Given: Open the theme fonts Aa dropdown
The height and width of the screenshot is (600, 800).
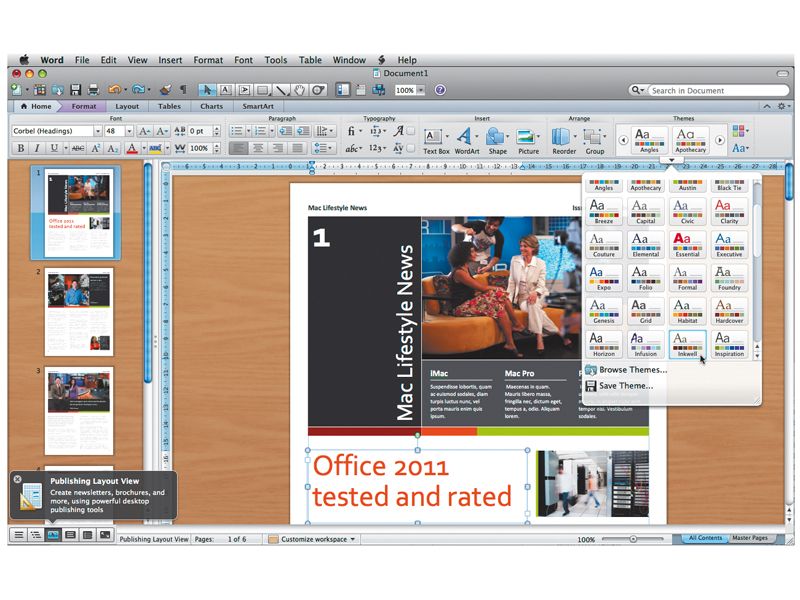Looking at the screenshot, I should [x=740, y=148].
